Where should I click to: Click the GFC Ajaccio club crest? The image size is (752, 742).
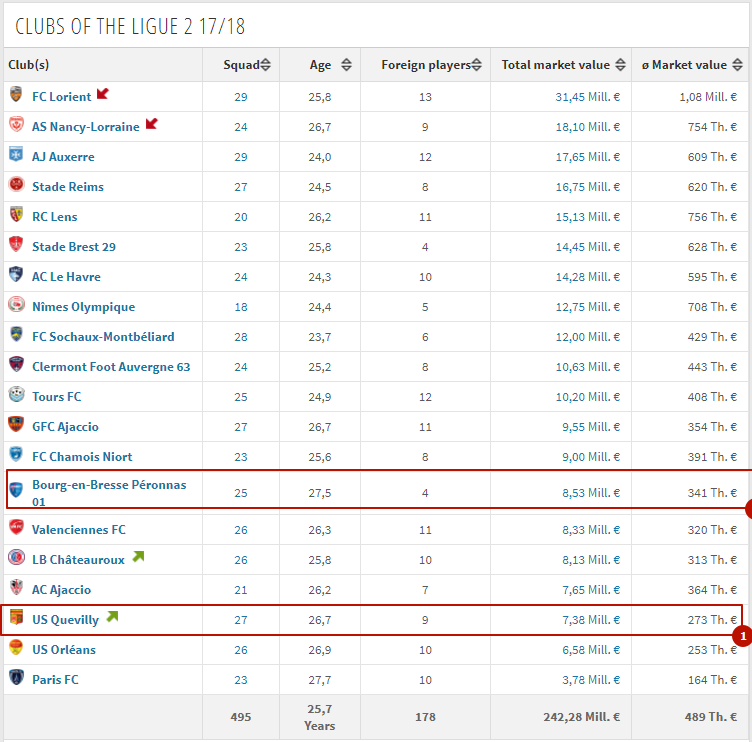(x=16, y=424)
